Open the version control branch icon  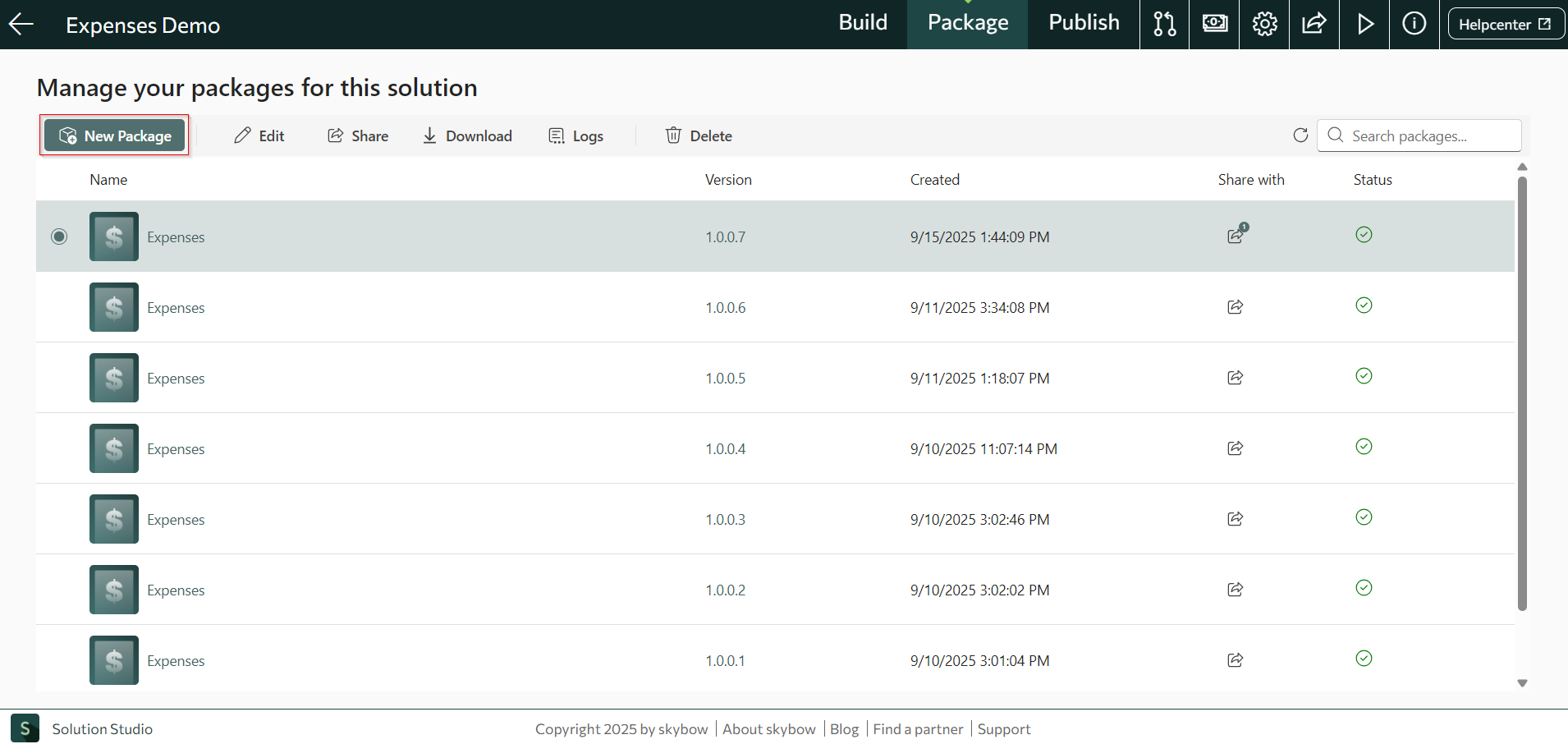click(1164, 25)
